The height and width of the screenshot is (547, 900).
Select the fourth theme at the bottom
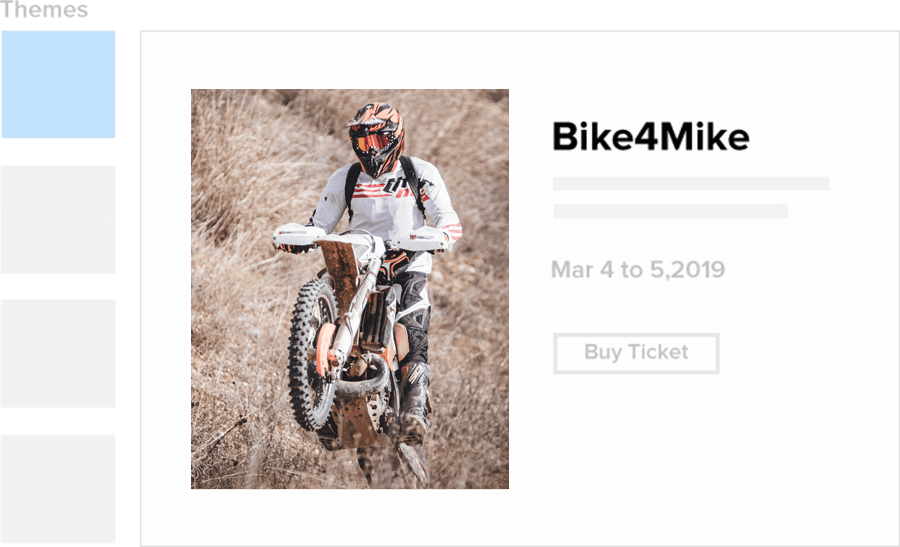pos(58,488)
